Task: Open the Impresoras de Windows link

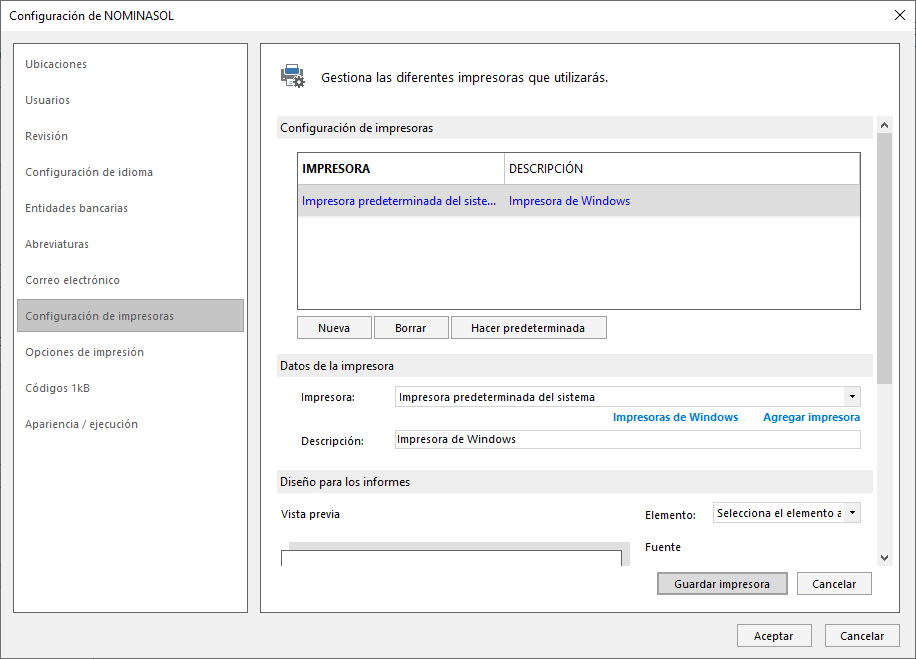Action: [x=675, y=417]
